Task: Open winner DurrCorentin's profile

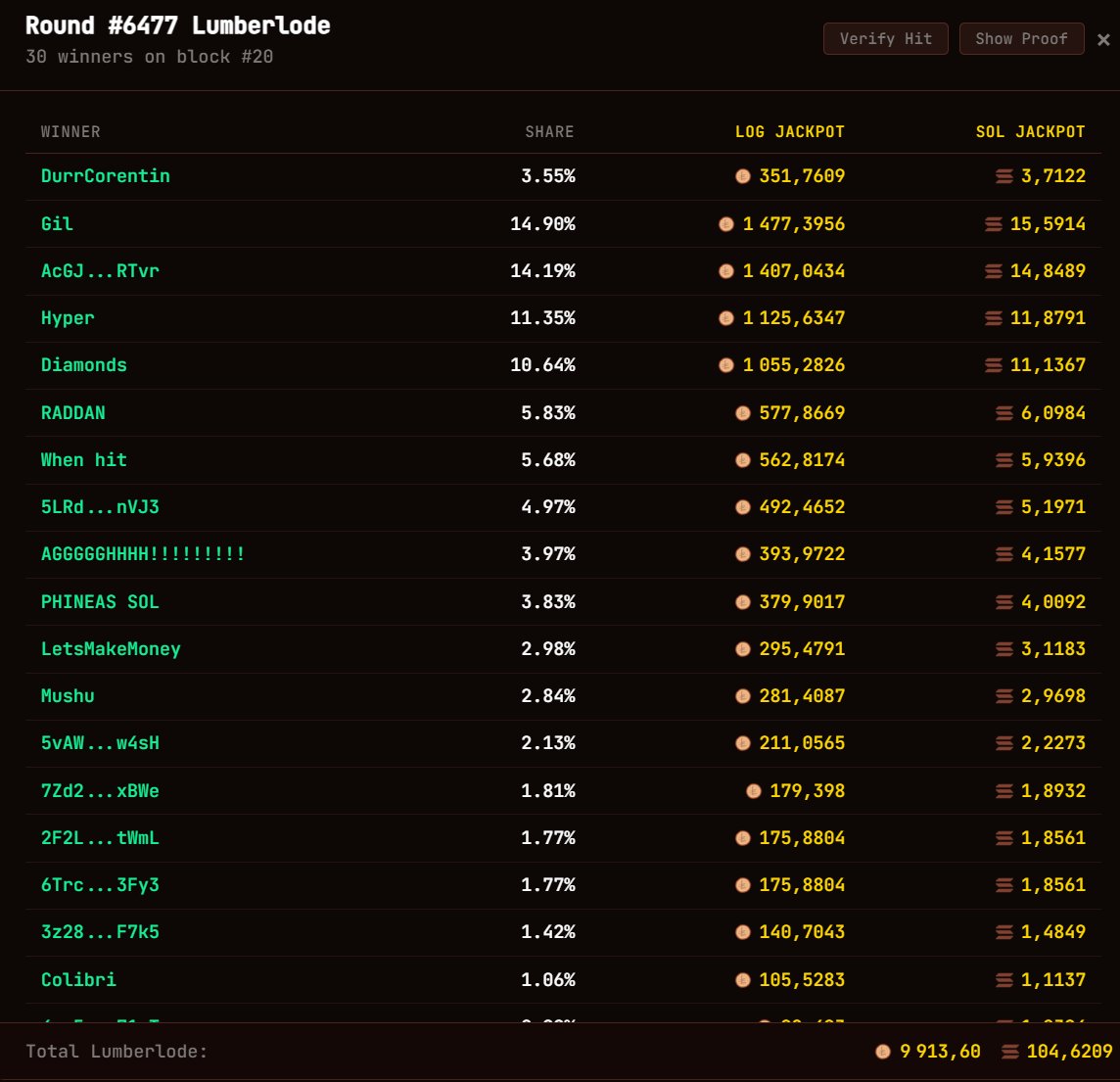Action: click(106, 175)
